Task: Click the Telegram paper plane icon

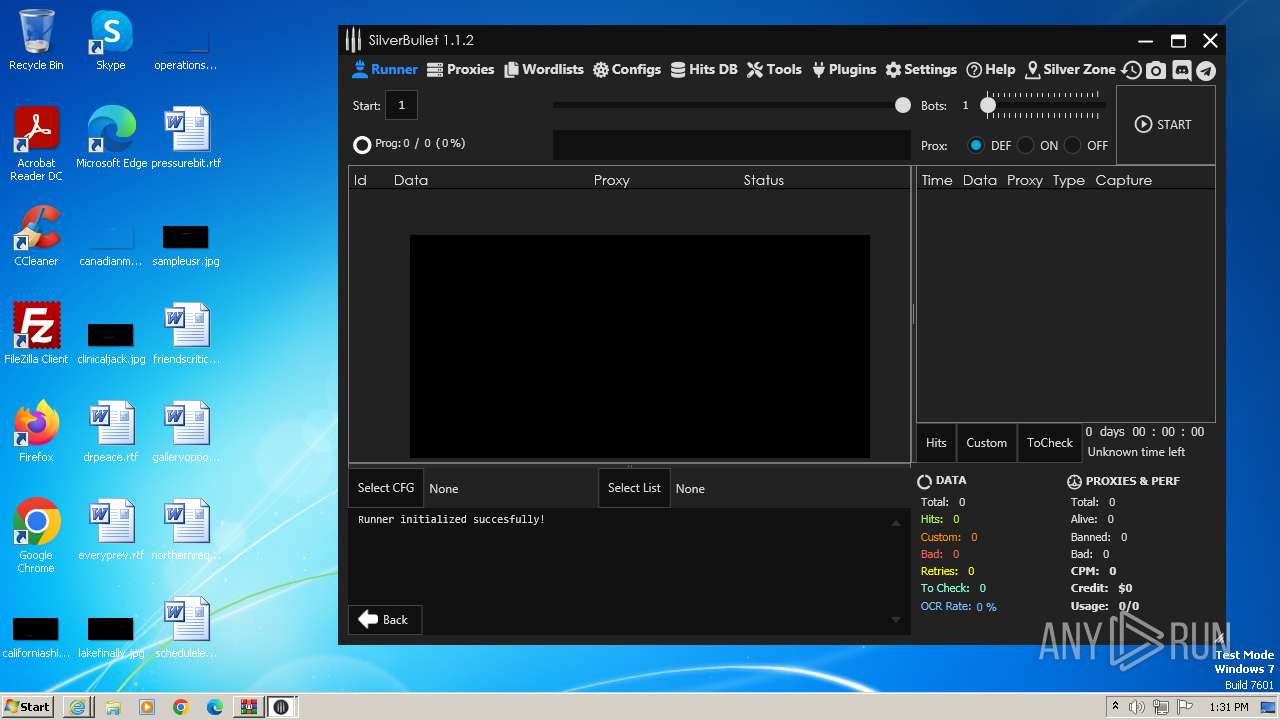Action: 1206,70
